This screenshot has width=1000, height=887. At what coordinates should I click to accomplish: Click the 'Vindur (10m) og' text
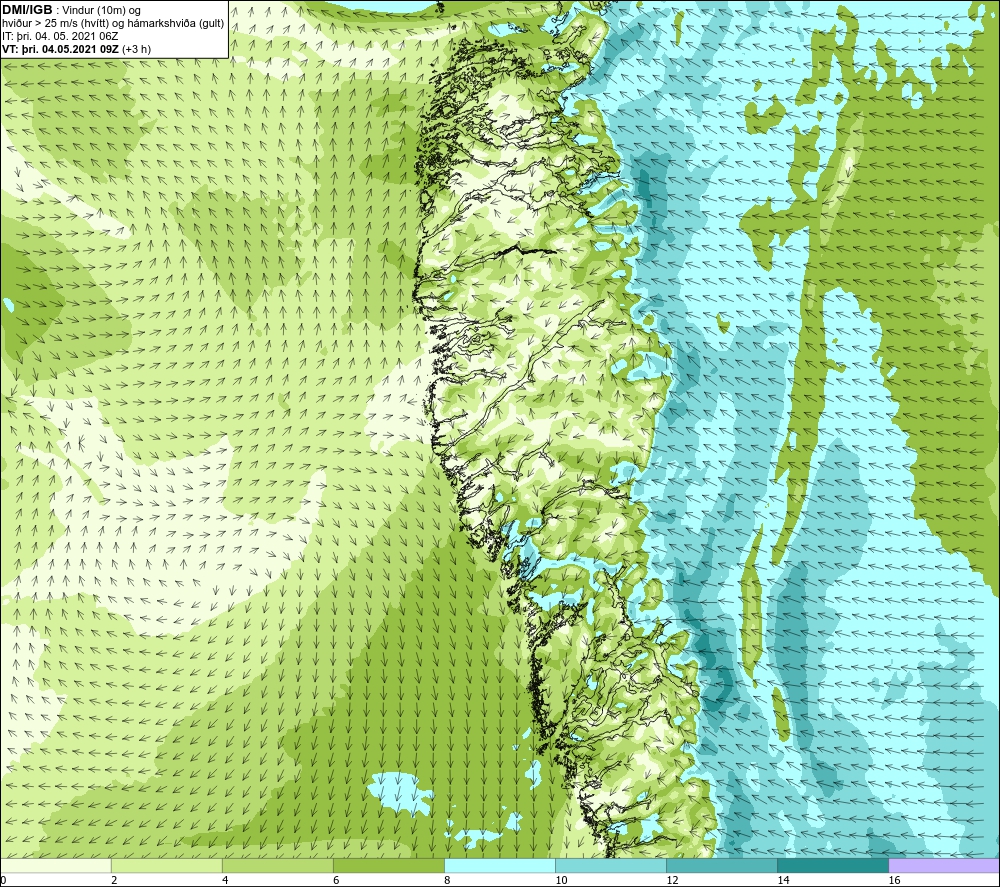(103, 11)
